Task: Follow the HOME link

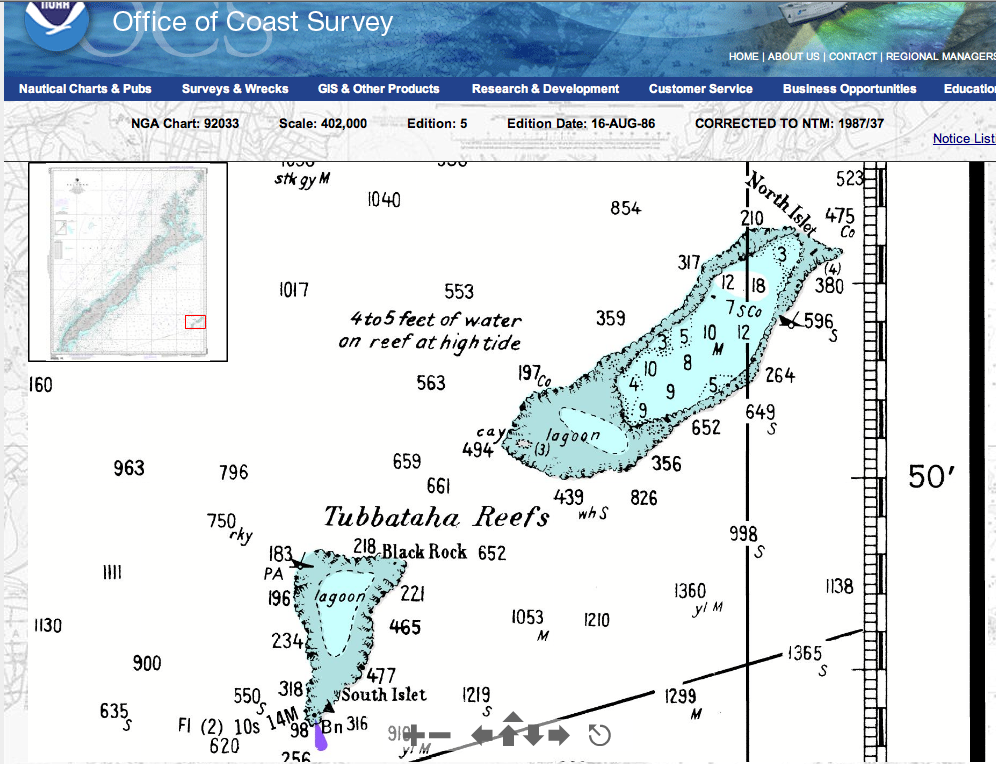Action: coord(744,57)
